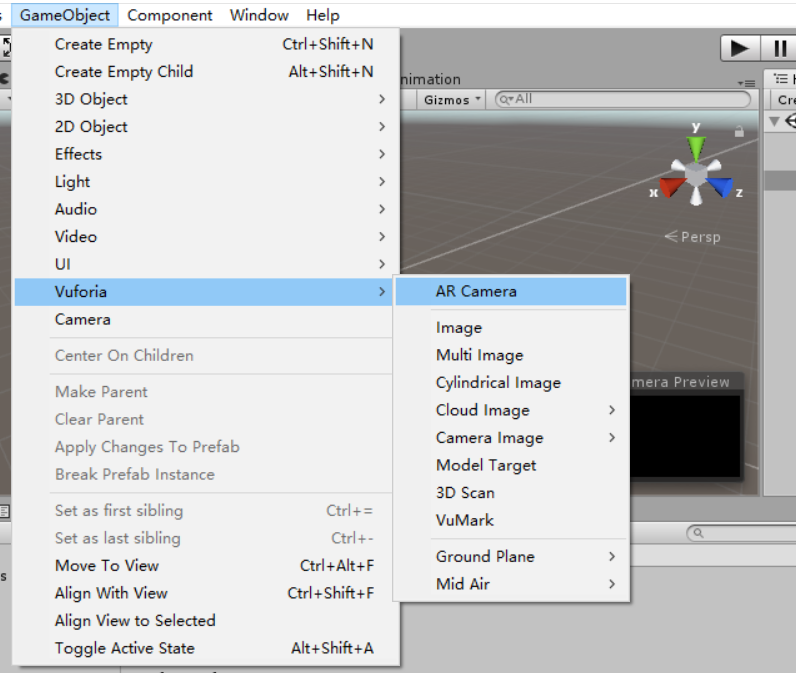Select VuMark entry

511,520
